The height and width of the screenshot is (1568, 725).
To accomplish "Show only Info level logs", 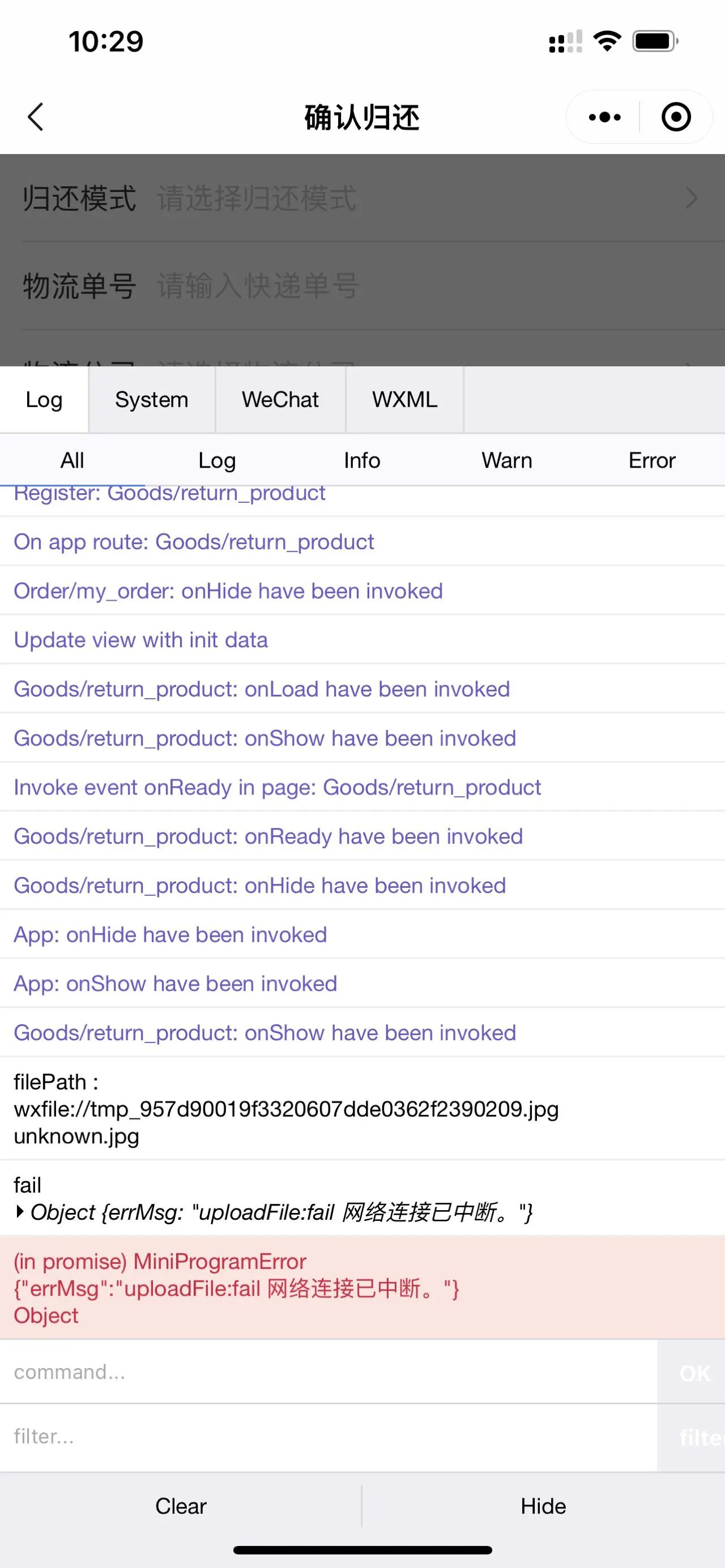I will click(361, 461).
